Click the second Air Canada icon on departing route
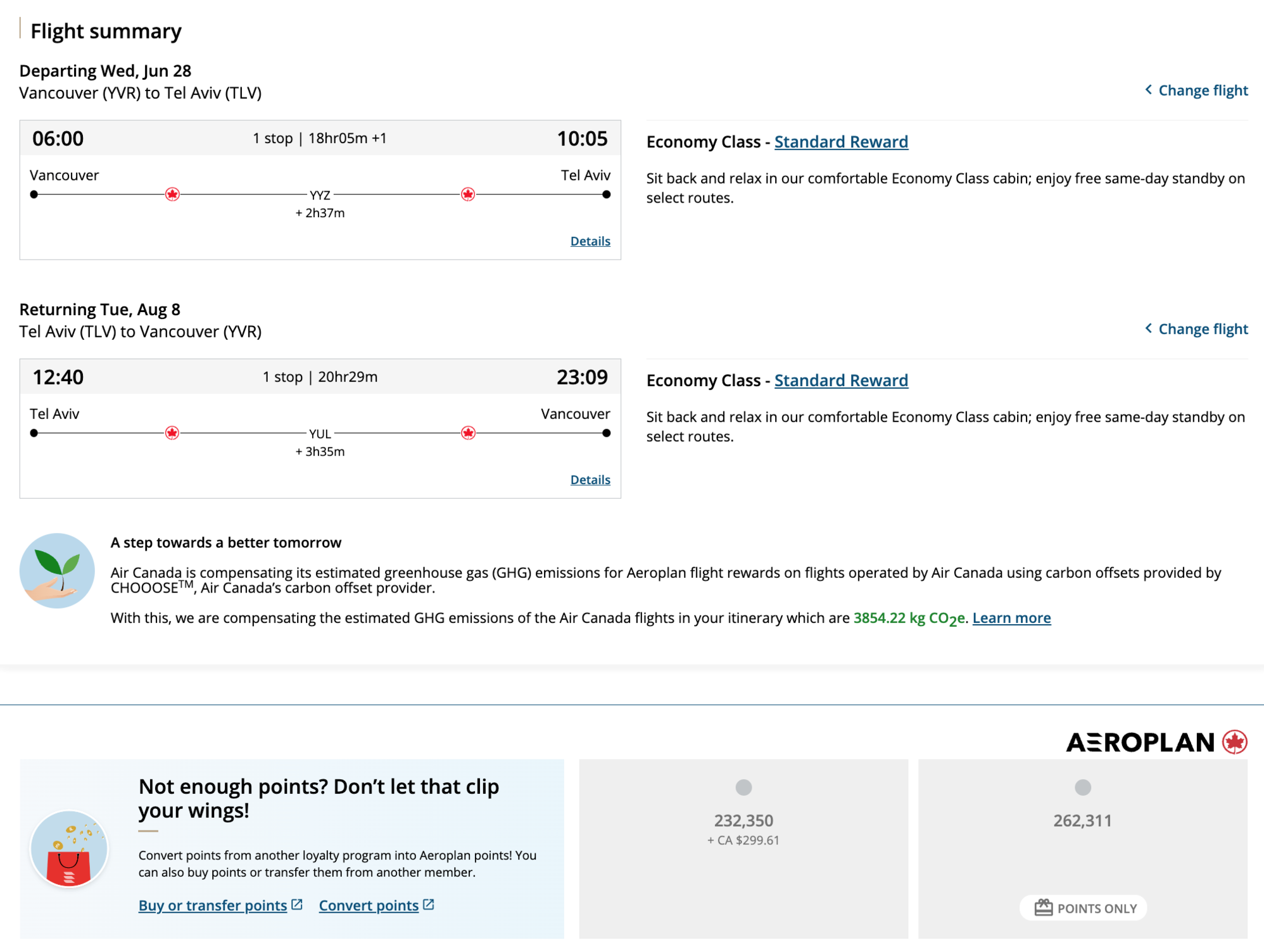The image size is (1264, 952). point(468,194)
